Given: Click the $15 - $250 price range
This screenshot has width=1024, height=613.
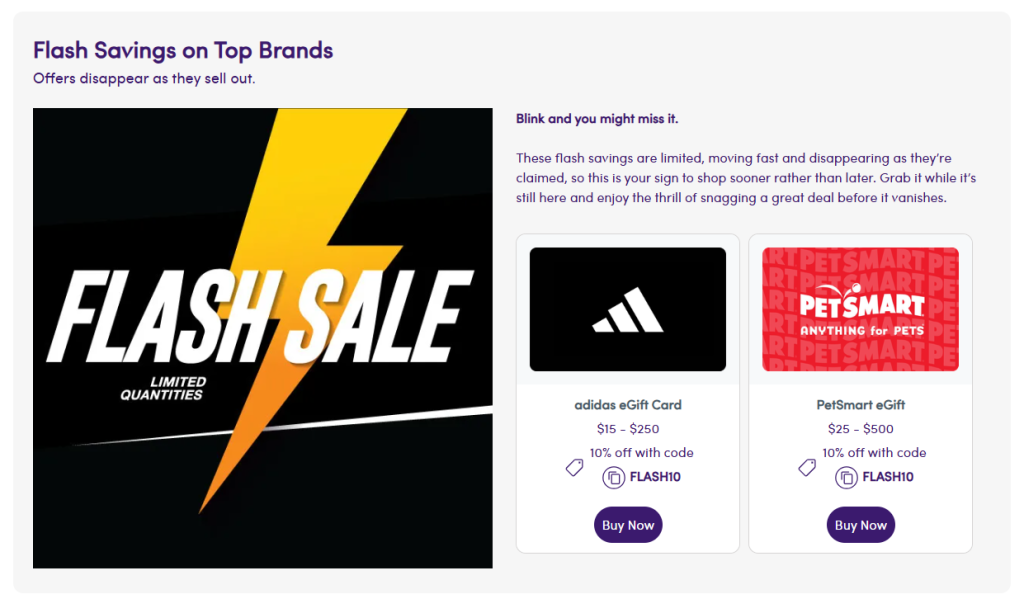Looking at the screenshot, I should (627, 429).
